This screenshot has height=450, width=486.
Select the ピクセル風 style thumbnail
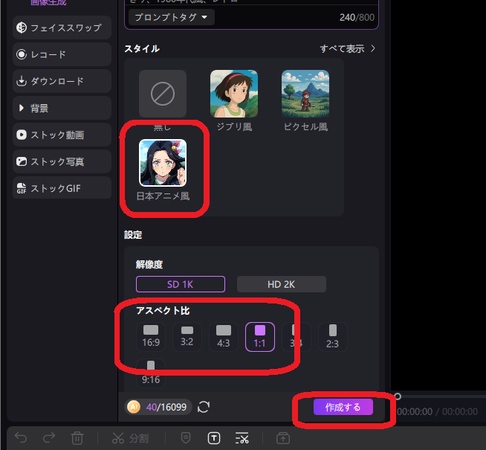point(306,94)
